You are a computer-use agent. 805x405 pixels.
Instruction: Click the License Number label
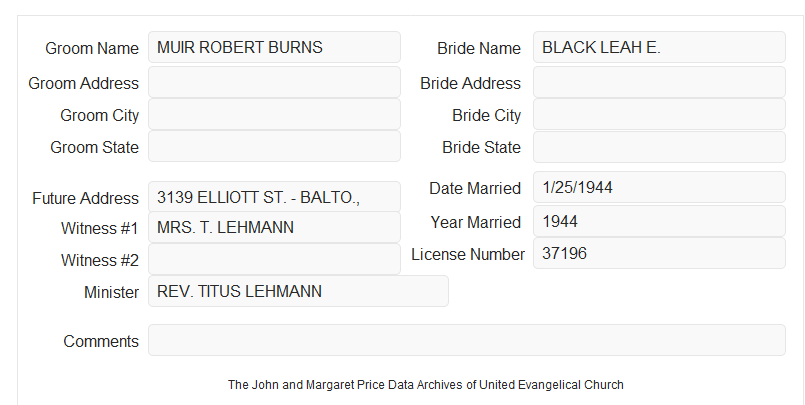(468, 255)
